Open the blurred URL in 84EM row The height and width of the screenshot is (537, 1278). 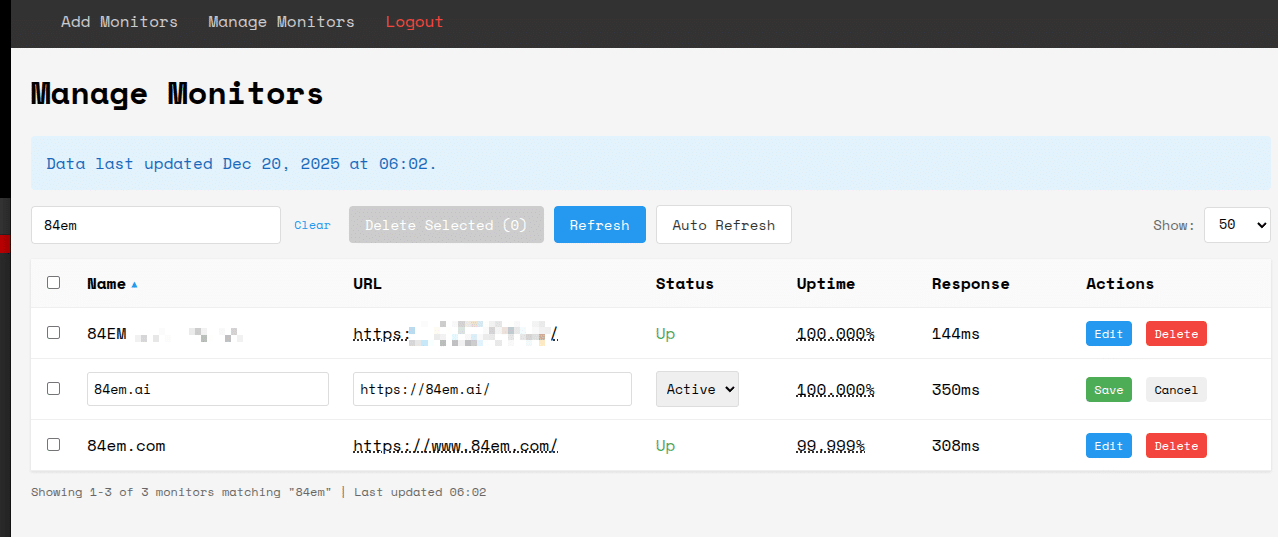click(455, 334)
